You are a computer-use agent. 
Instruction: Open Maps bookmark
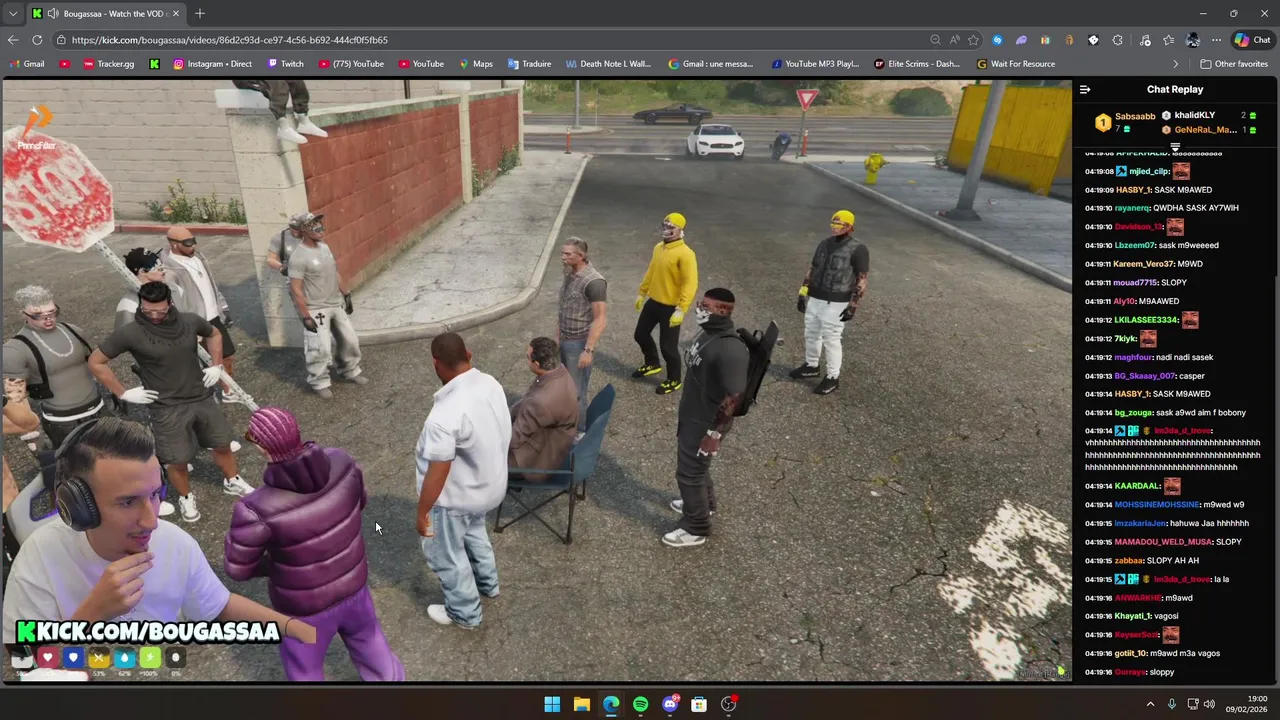tap(475, 64)
